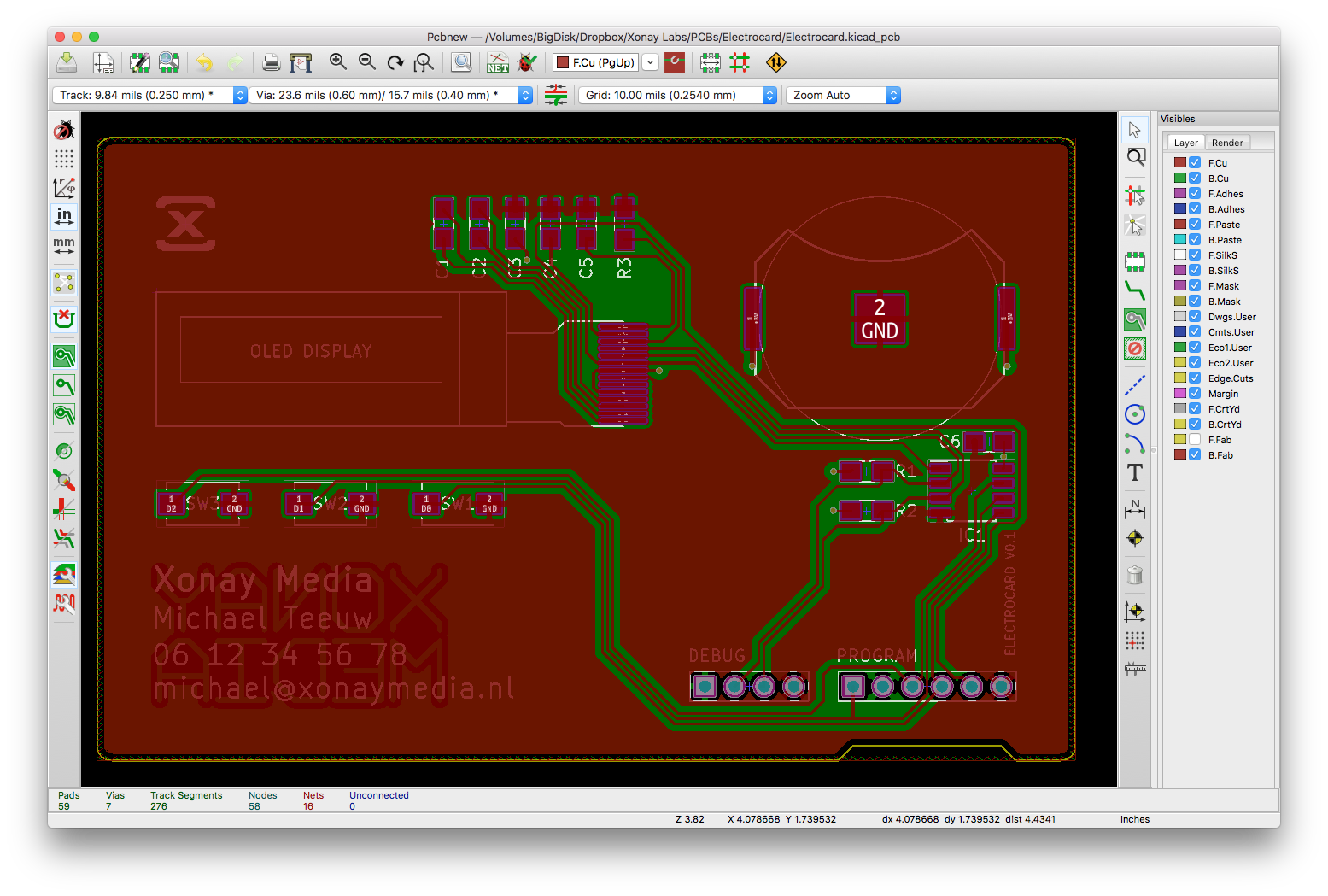Click the Zoom in magnifier button
This screenshot has height=896, width=1328.
[x=338, y=62]
